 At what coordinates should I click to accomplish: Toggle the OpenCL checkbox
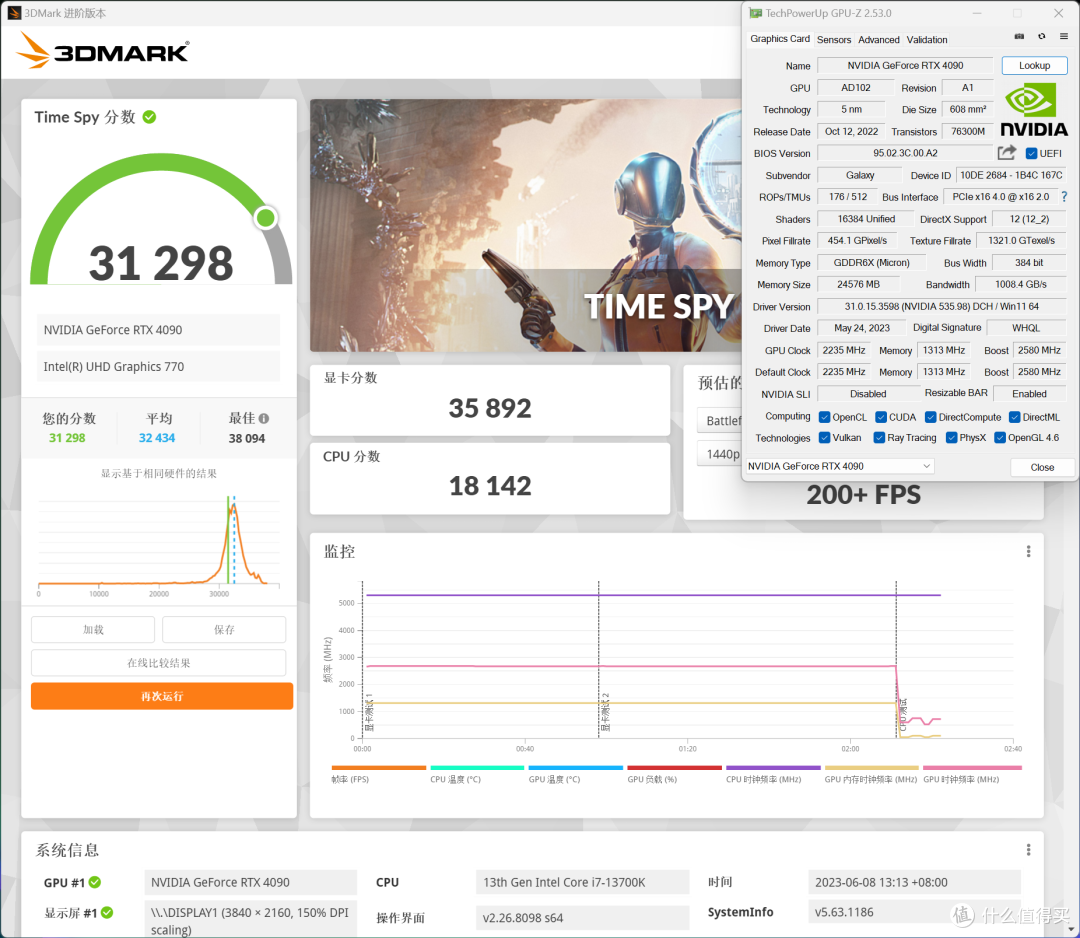(x=824, y=417)
